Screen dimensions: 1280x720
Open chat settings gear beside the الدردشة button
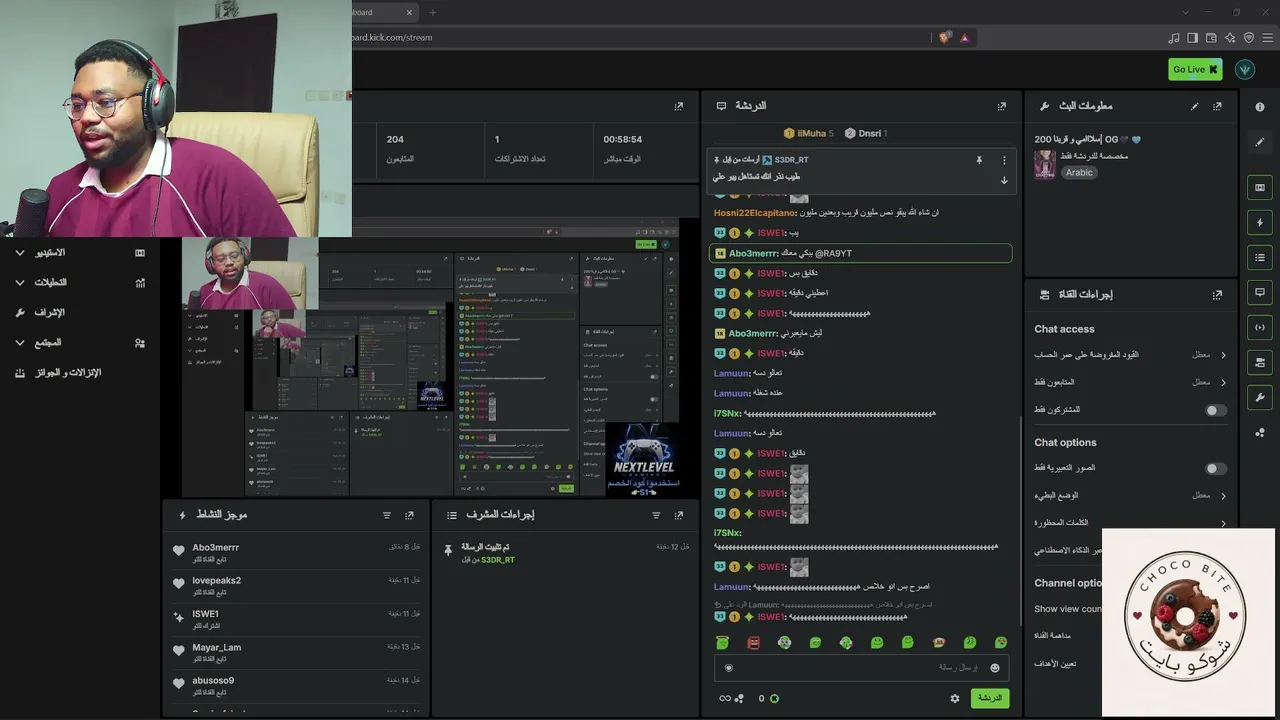955,698
